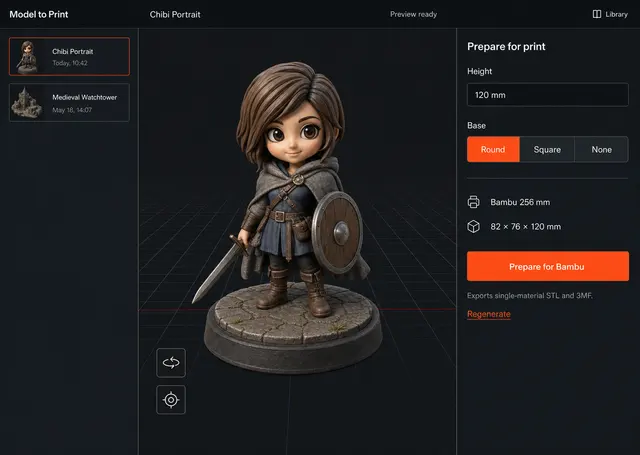Click the Bambu 256 mm printer label
This screenshot has width=640, height=455.
point(520,202)
